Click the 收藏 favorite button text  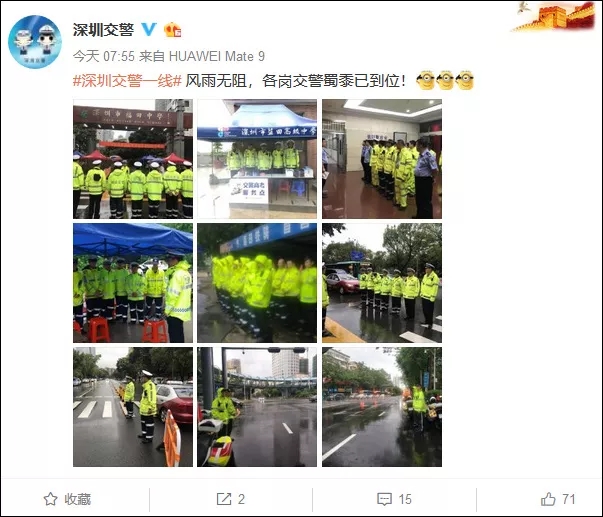point(78,499)
